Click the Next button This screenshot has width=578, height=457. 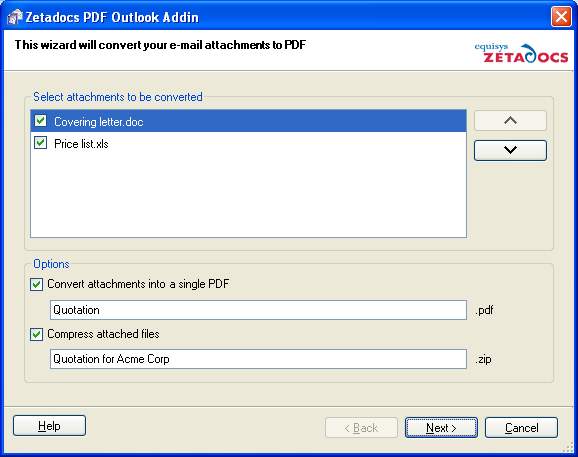[x=441, y=428]
